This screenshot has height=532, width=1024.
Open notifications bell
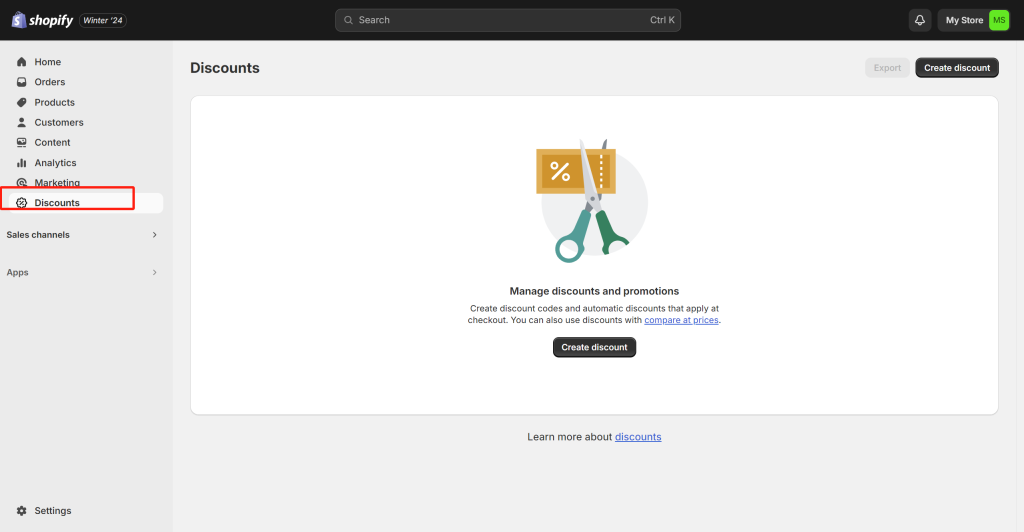920,20
